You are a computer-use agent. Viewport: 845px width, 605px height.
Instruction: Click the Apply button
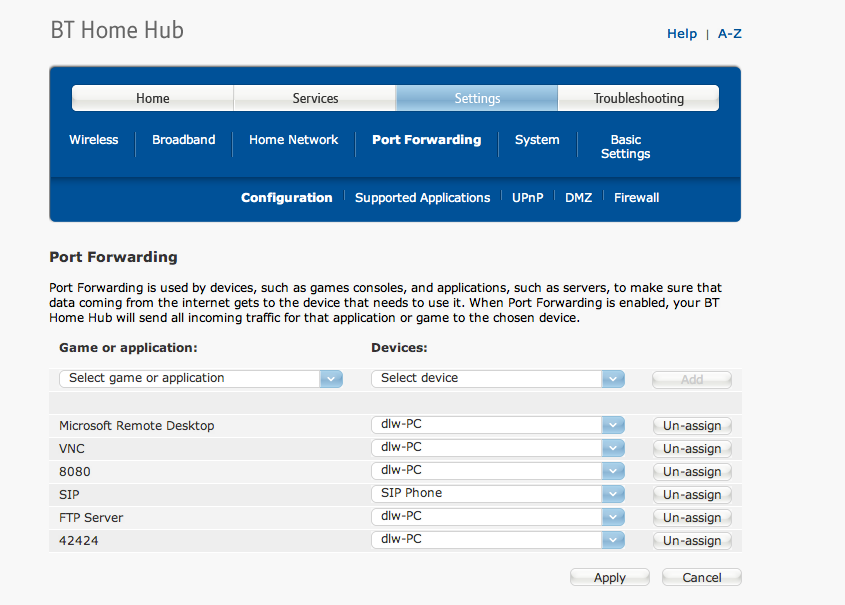pos(610,578)
